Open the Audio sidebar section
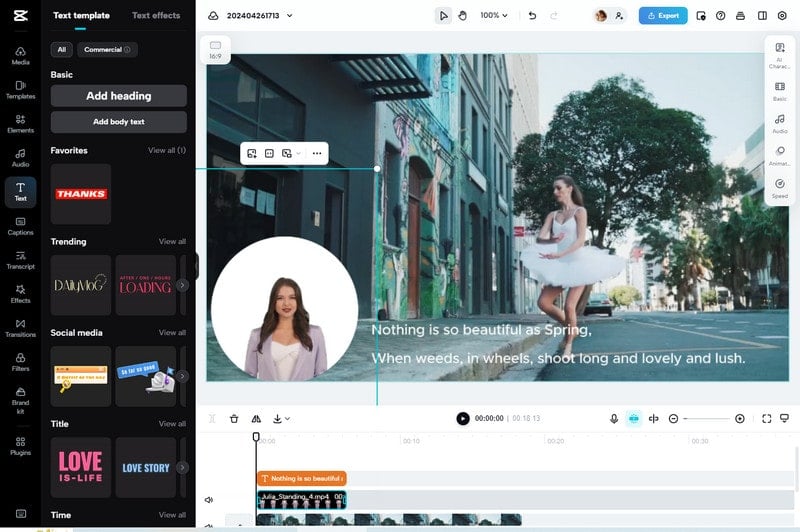Viewport: 800px width, 532px height. tap(20, 158)
